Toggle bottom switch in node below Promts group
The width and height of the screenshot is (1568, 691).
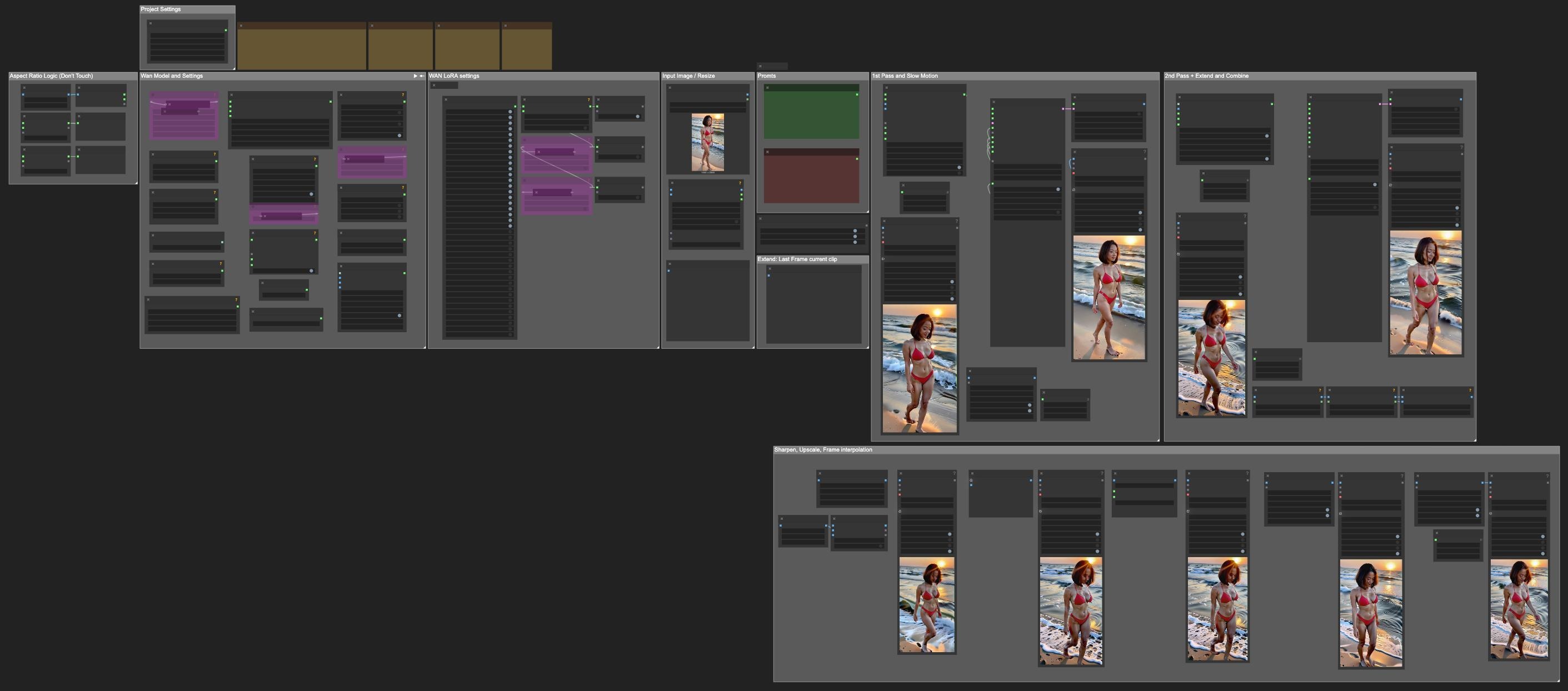point(855,242)
